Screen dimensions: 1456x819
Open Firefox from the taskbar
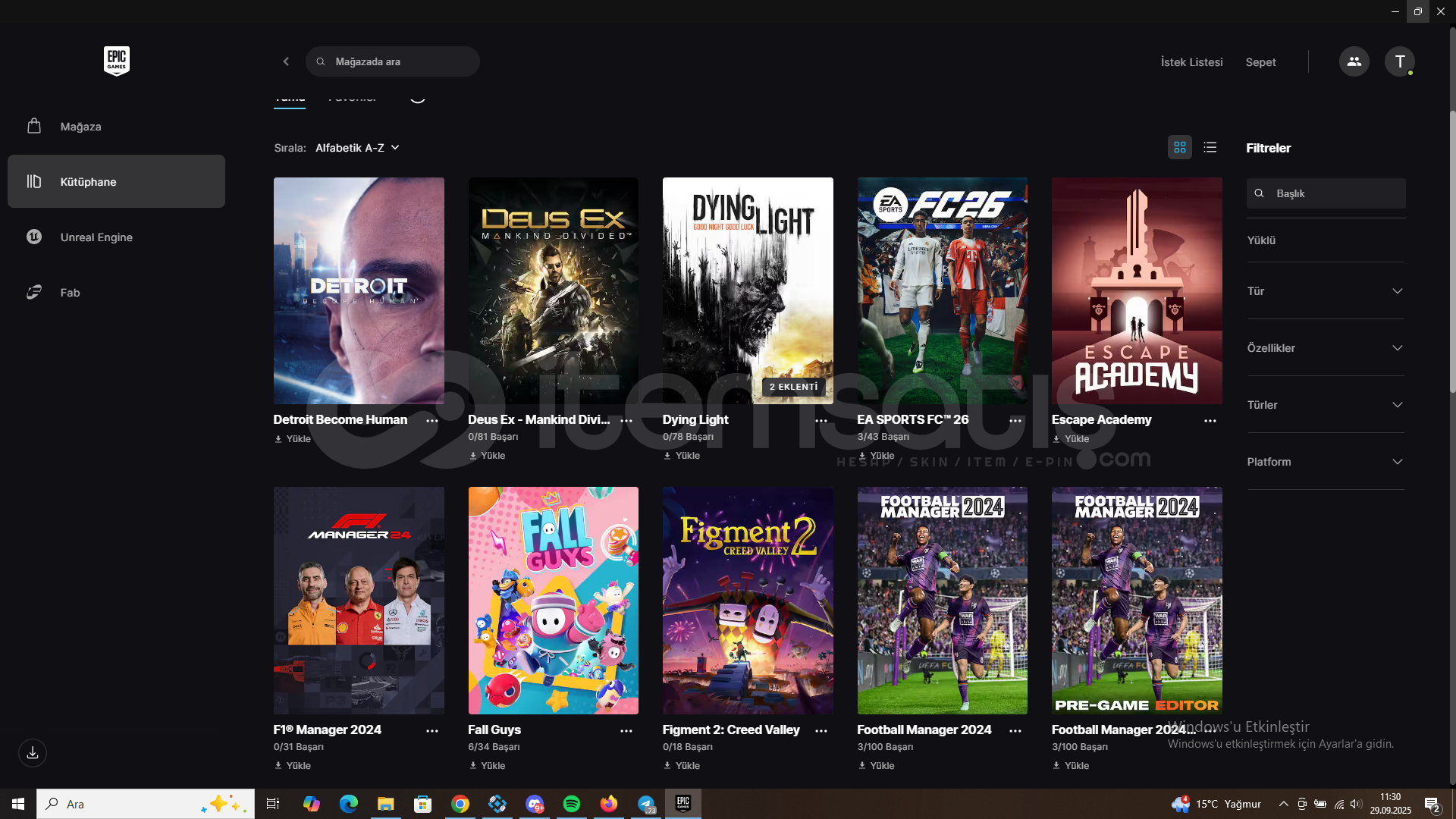609,804
